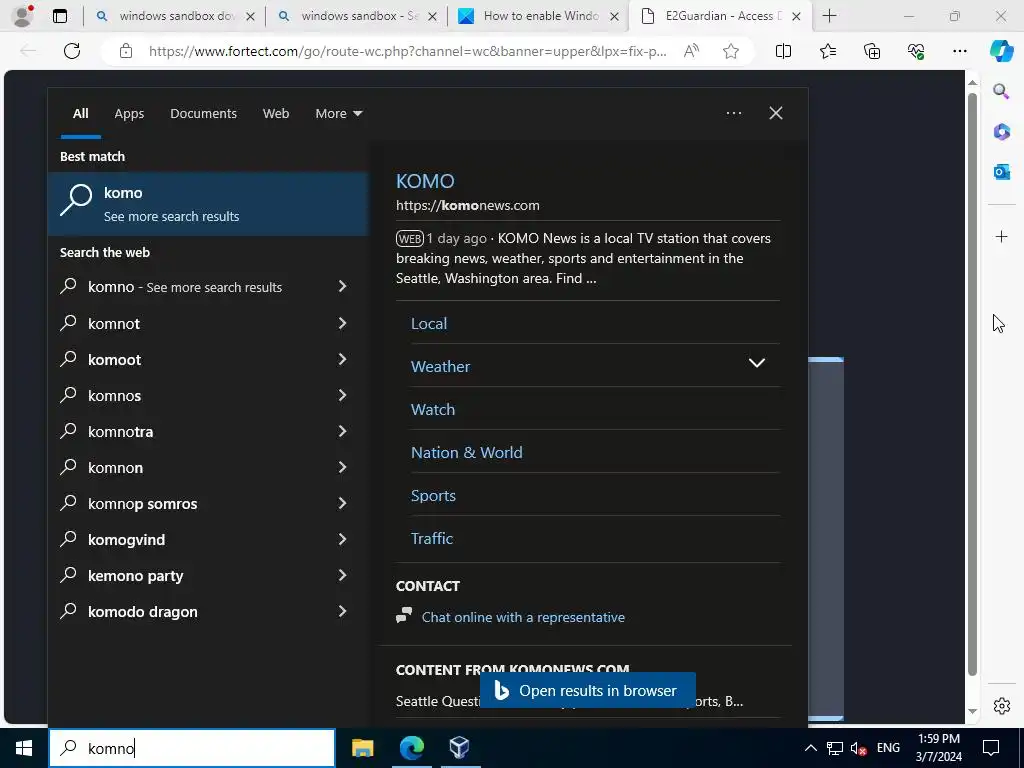Open the Watch link
Screen dimensions: 1024x768
click(x=433, y=409)
